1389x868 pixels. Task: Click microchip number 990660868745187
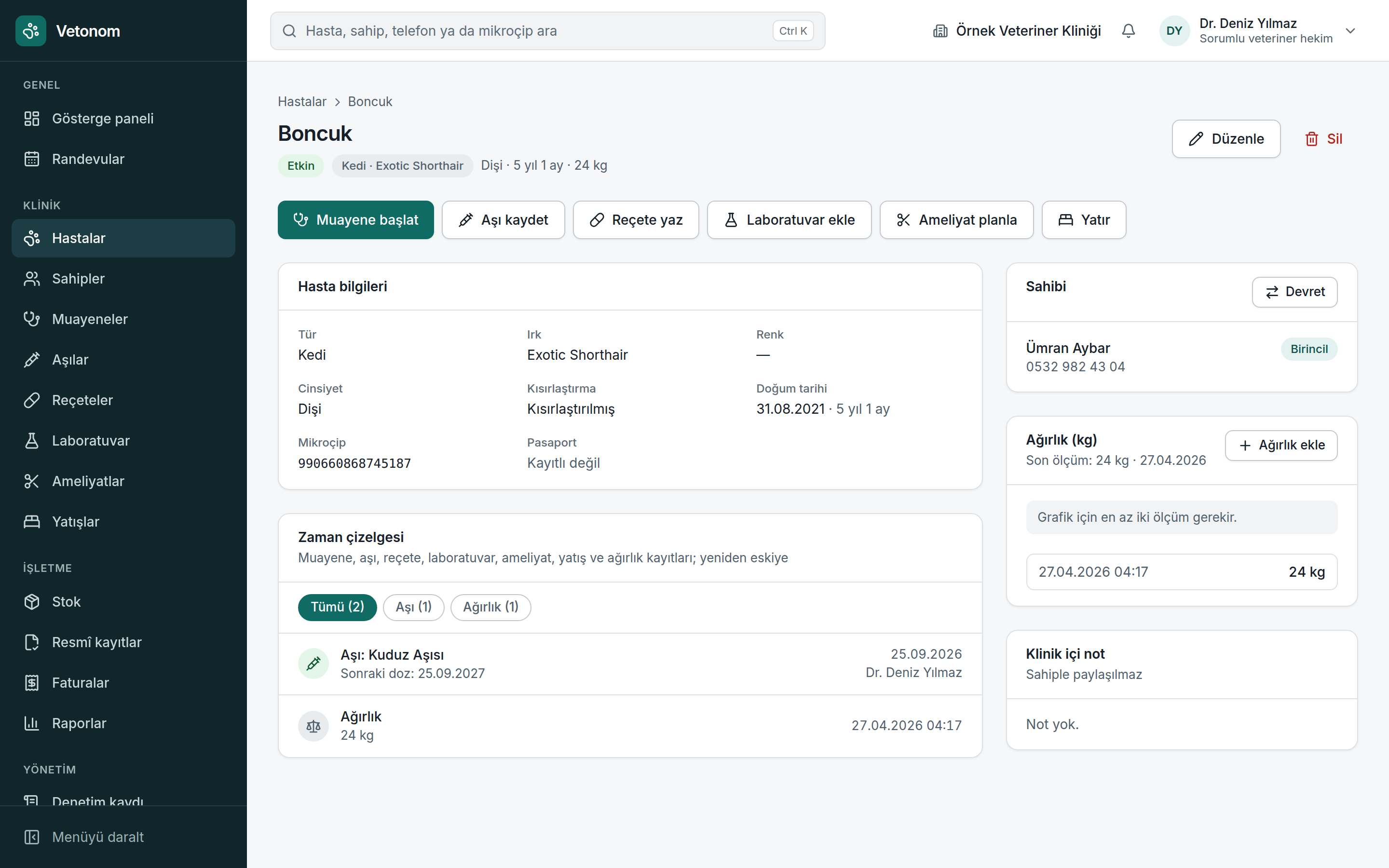pyautogui.click(x=354, y=463)
